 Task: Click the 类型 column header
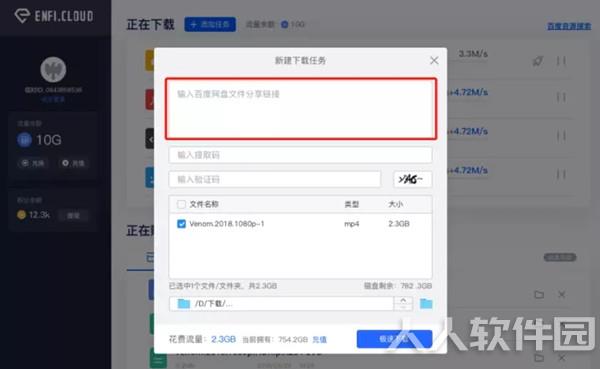[352, 204]
